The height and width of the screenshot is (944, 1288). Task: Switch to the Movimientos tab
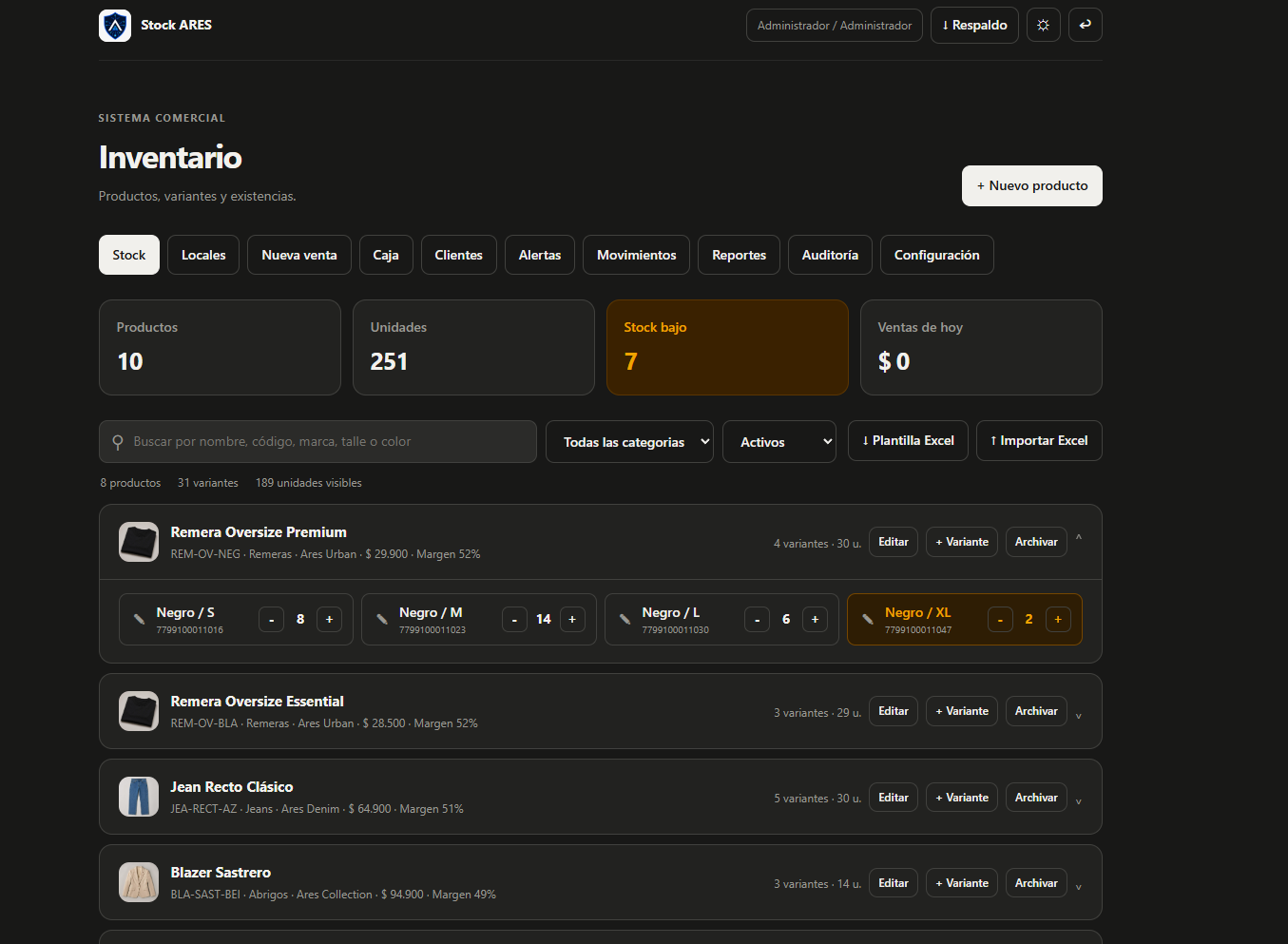pyautogui.click(x=637, y=255)
